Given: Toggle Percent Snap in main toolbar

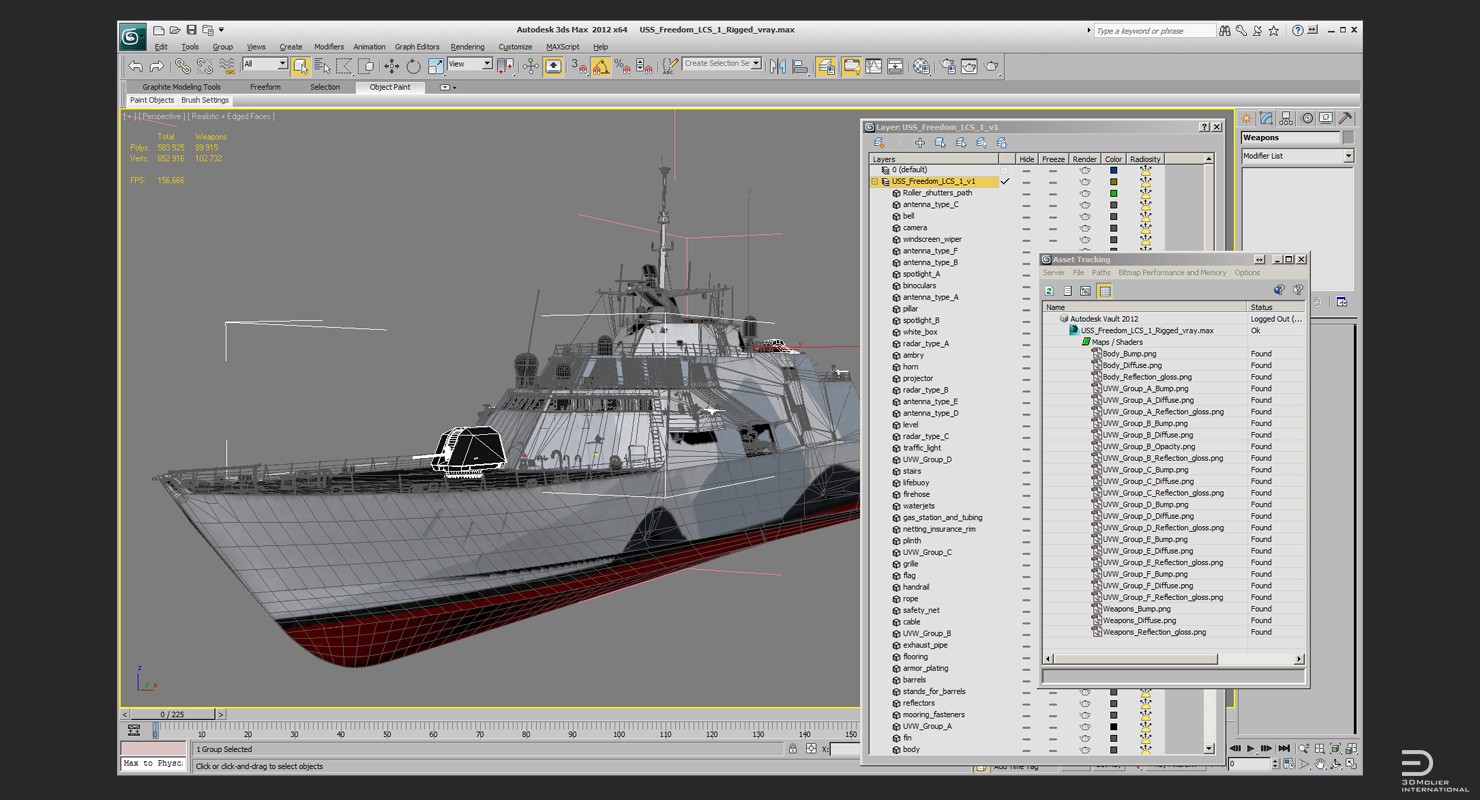Looking at the screenshot, I should (x=622, y=66).
